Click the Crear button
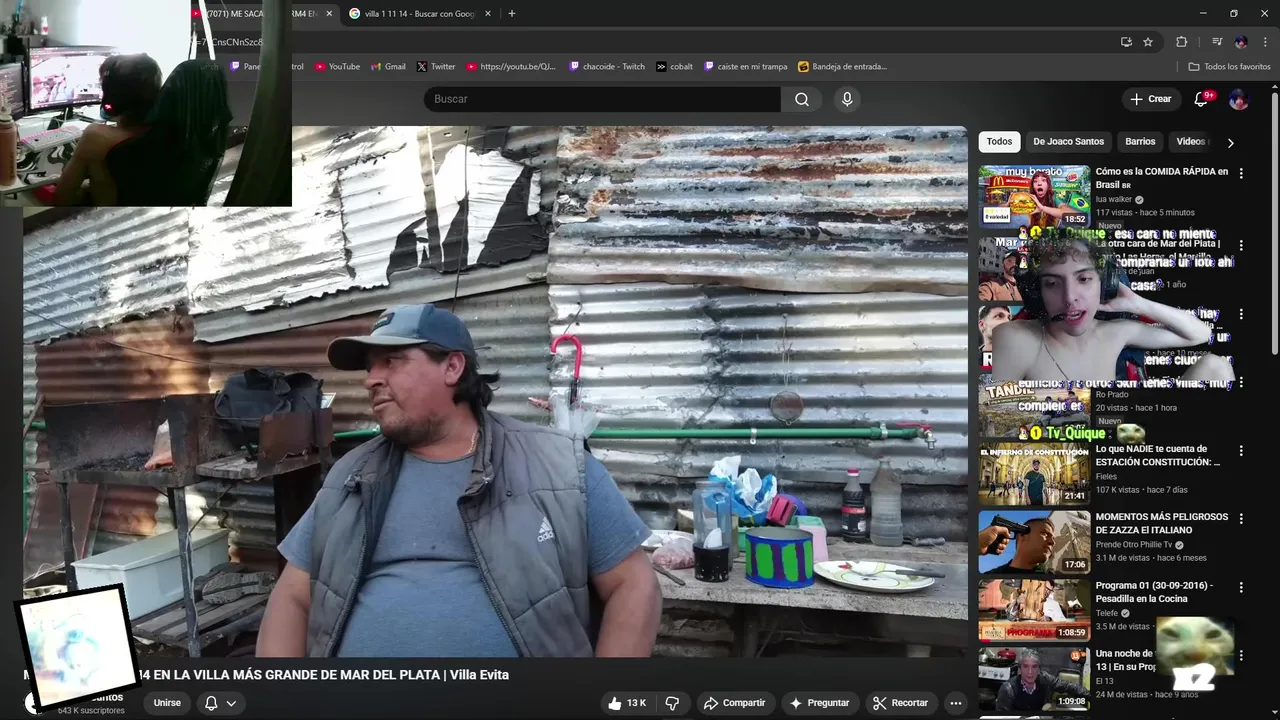1280x720 pixels. coord(1150,99)
